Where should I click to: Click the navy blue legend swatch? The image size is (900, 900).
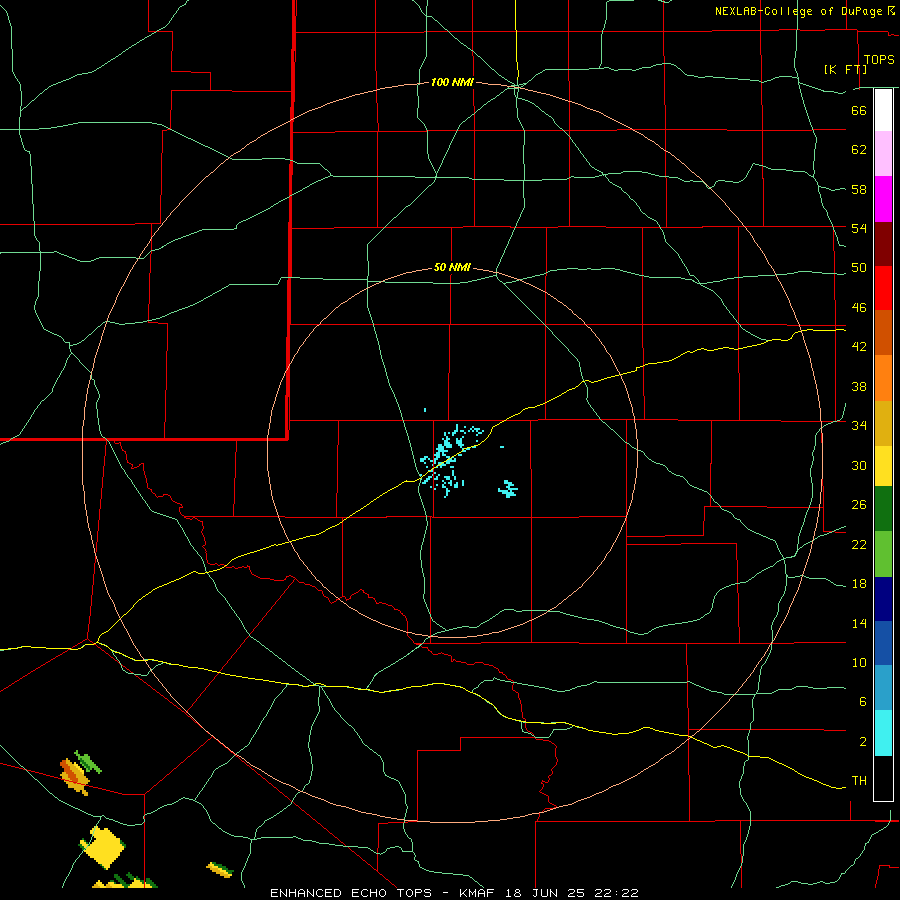coord(883,599)
